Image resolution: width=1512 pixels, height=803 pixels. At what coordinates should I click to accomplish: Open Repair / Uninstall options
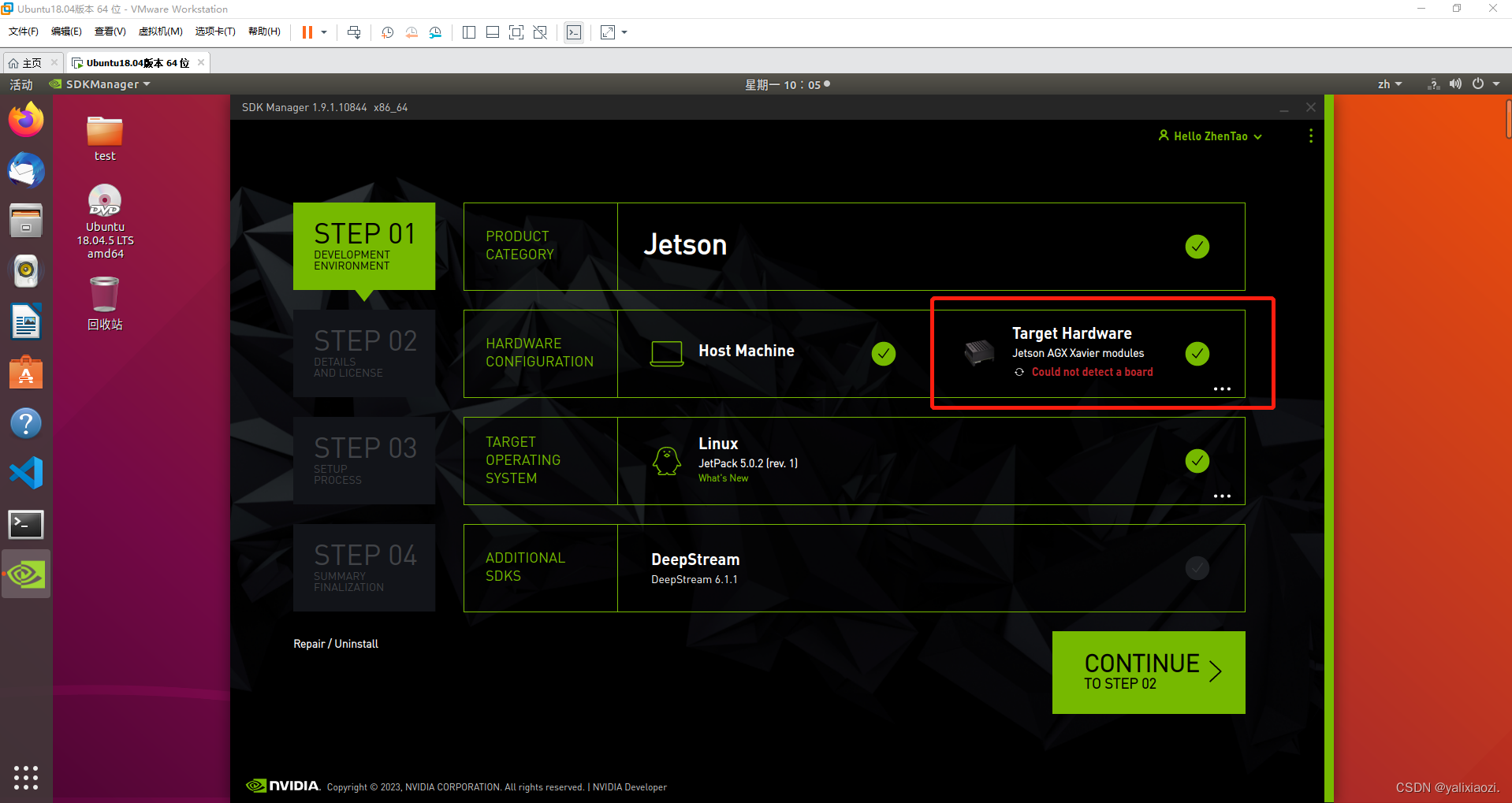[x=335, y=643]
